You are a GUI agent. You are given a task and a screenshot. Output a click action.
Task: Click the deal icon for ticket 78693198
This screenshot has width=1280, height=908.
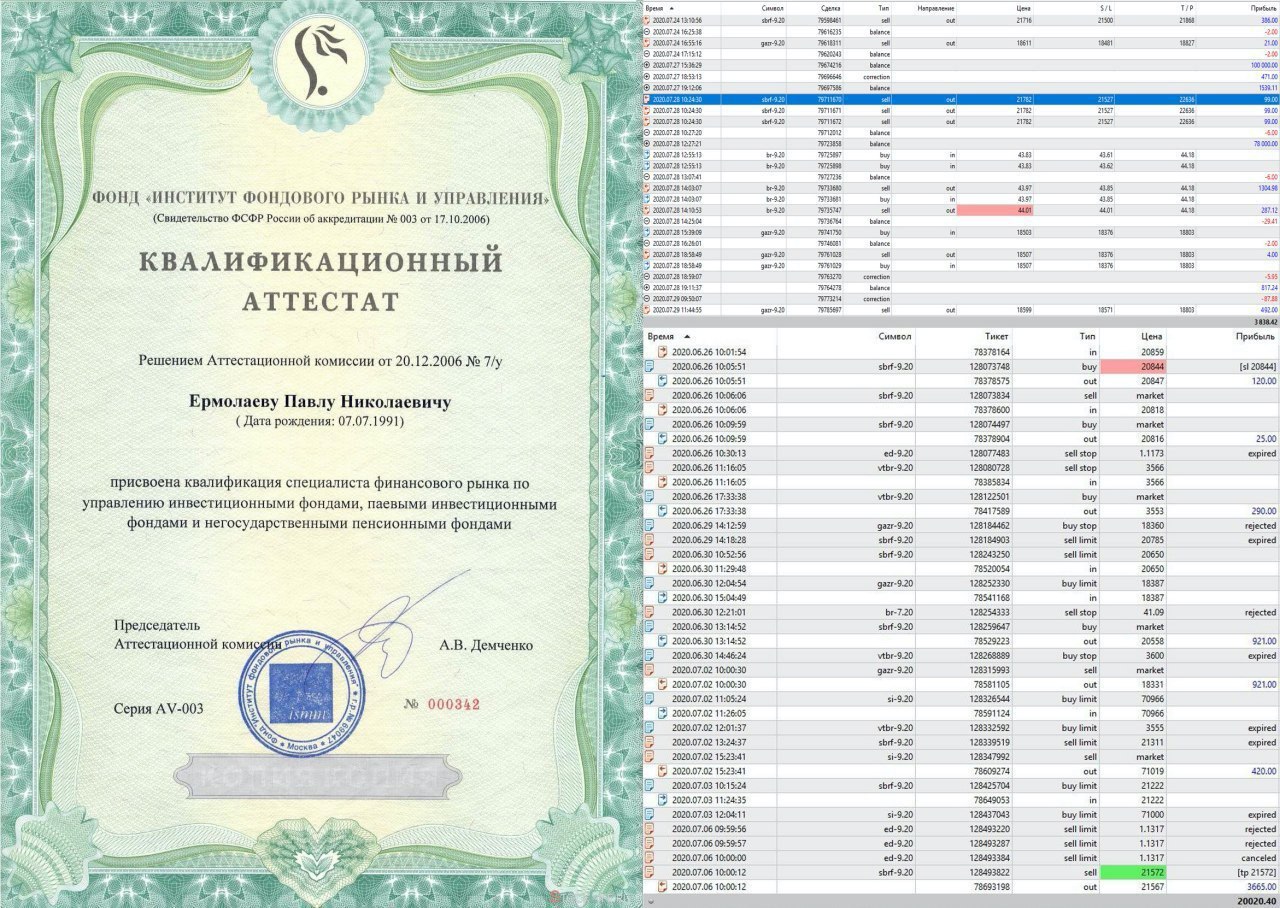tap(662, 887)
